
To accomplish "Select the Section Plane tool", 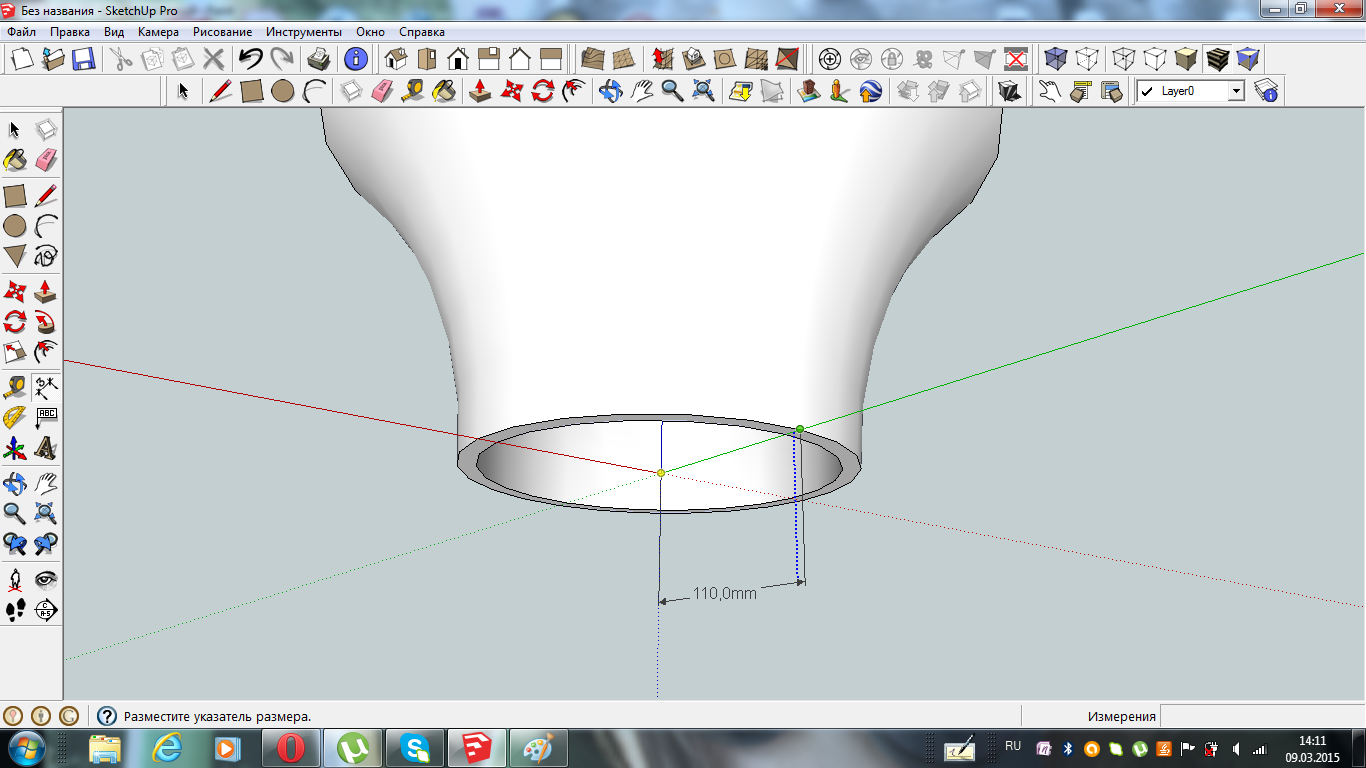I will click(45, 609).
